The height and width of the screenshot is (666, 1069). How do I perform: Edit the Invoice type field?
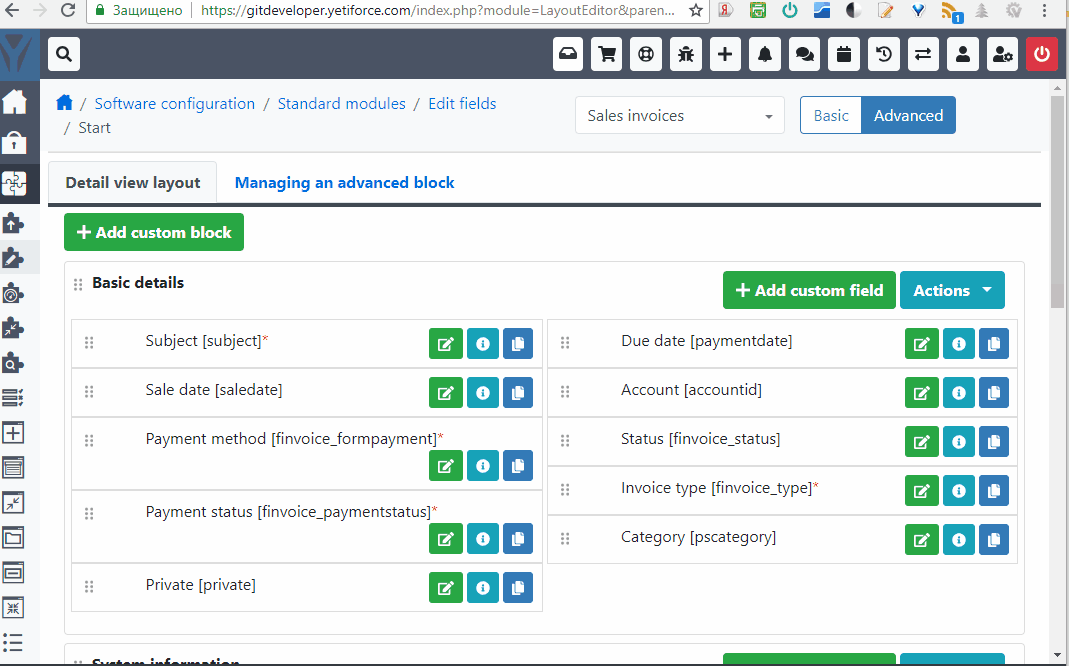922,491
